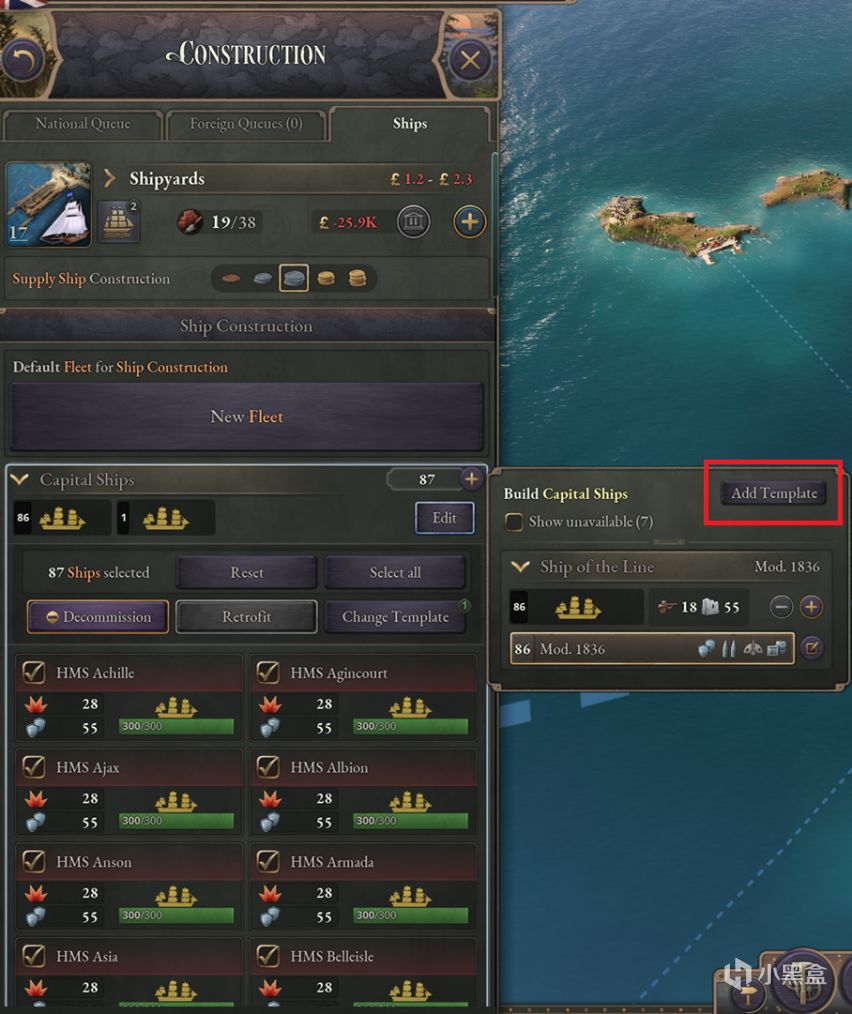The width and height of the screenshot is (852, 1014).
Task: Click the edit icon for Mod. 1836 template
Action: click(x=811, y=648)
